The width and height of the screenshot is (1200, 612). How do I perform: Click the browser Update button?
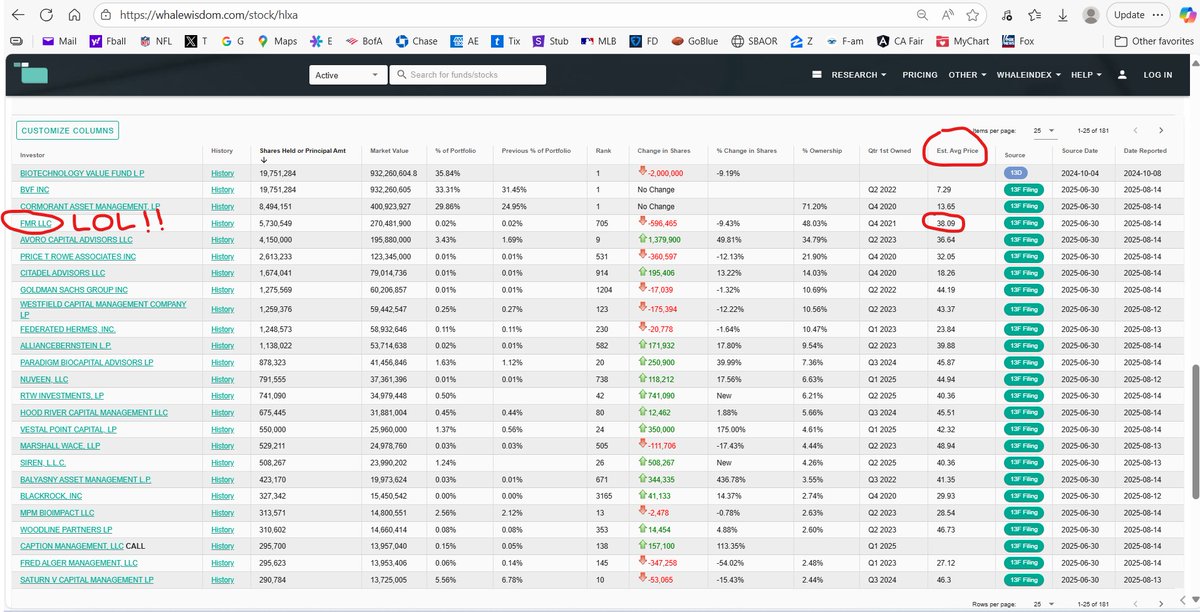click(1129, 15)
